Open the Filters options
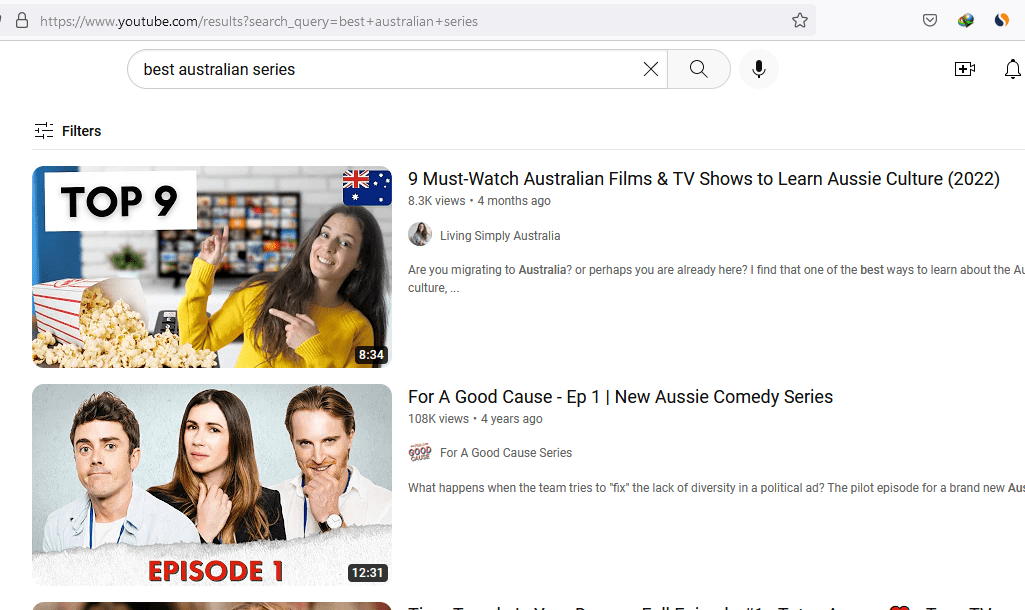Viewport: 1025px width, 610px height. click(x=68, y=131)
